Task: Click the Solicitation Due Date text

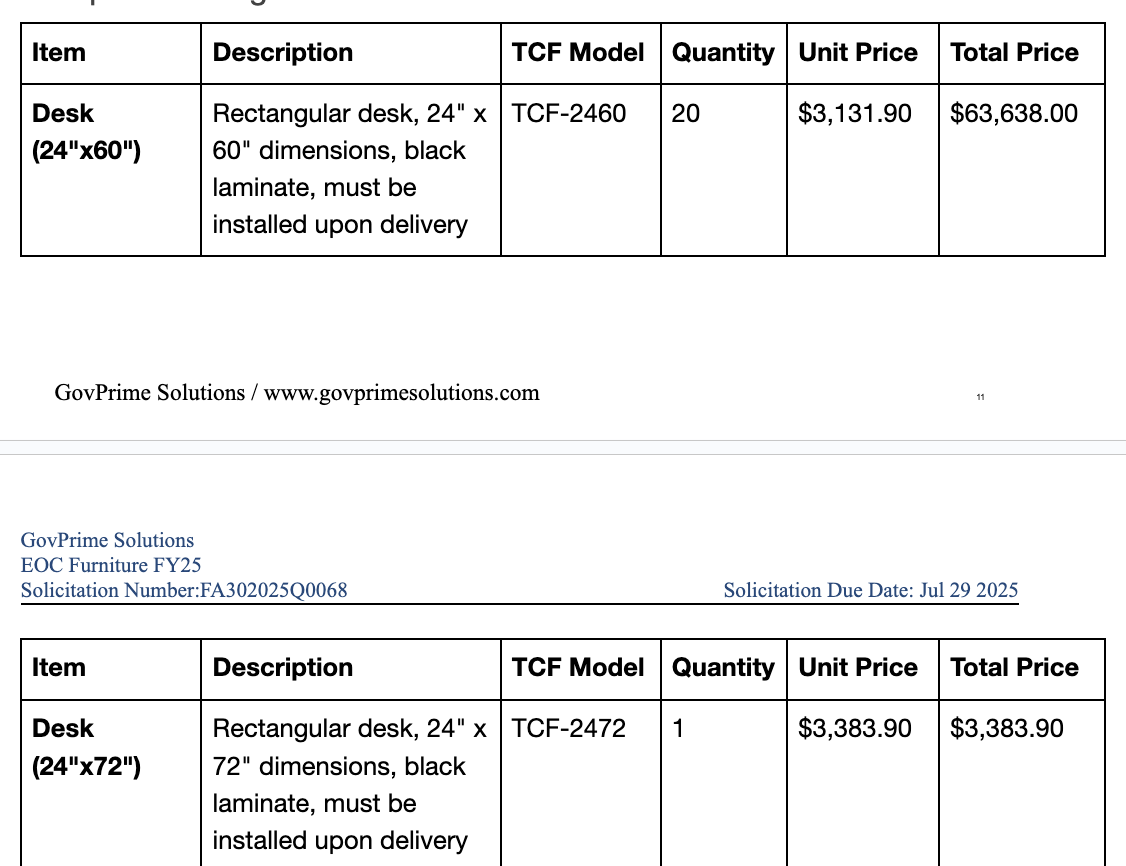Action: pos(870,590)
